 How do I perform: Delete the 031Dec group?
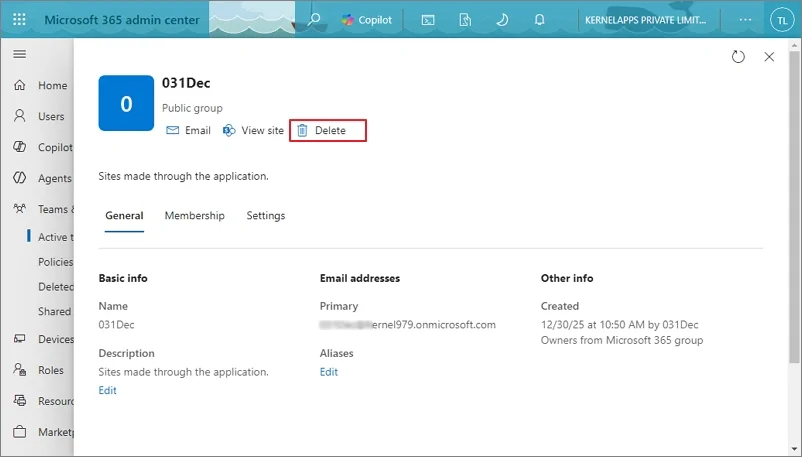coord(328,130)
